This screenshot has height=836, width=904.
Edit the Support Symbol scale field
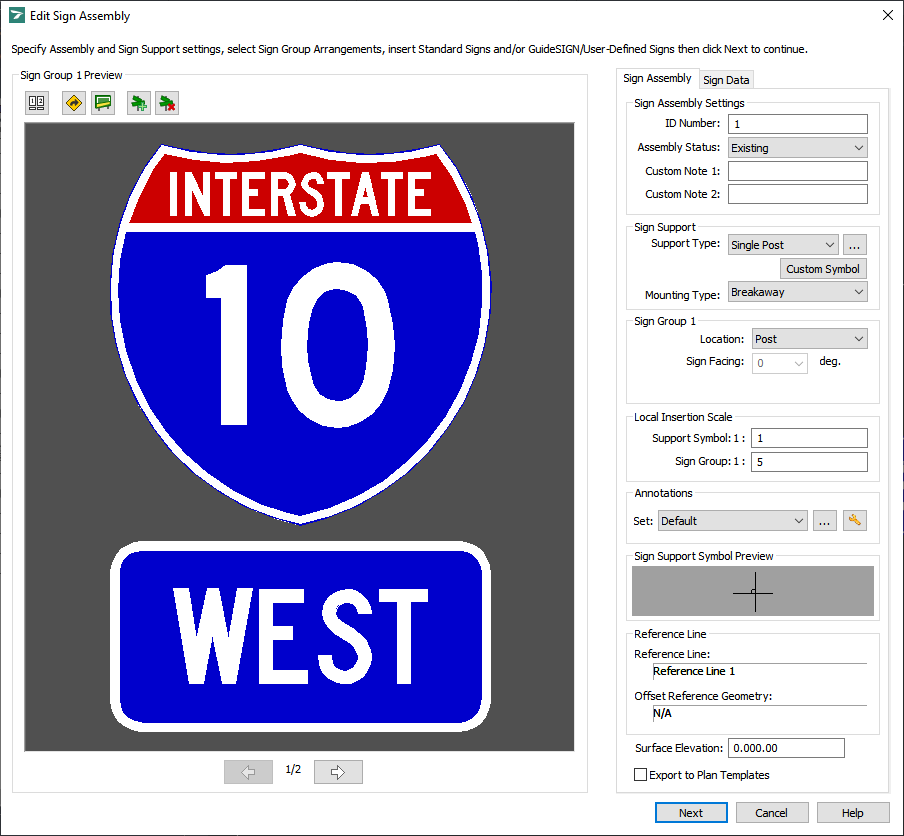[809, 438]
